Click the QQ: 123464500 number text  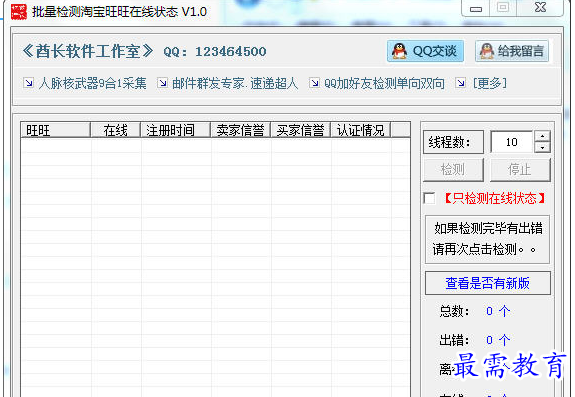(x=215, y=52)
